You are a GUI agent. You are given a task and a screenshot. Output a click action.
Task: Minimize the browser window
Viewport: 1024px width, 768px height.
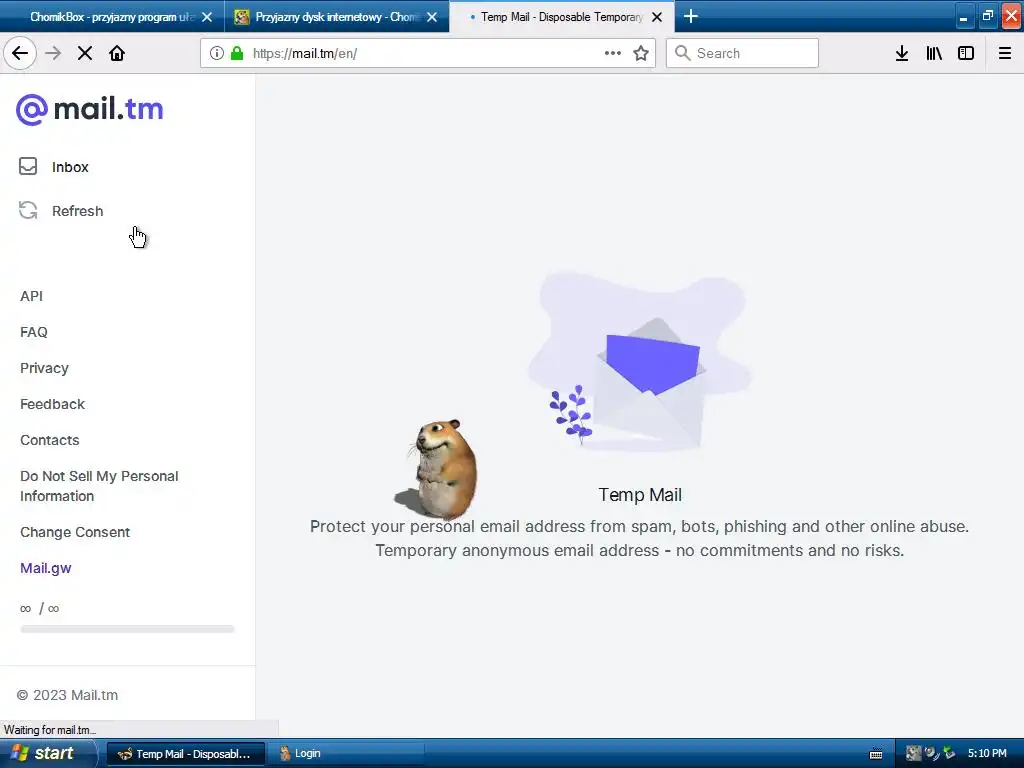coord(964,16)
